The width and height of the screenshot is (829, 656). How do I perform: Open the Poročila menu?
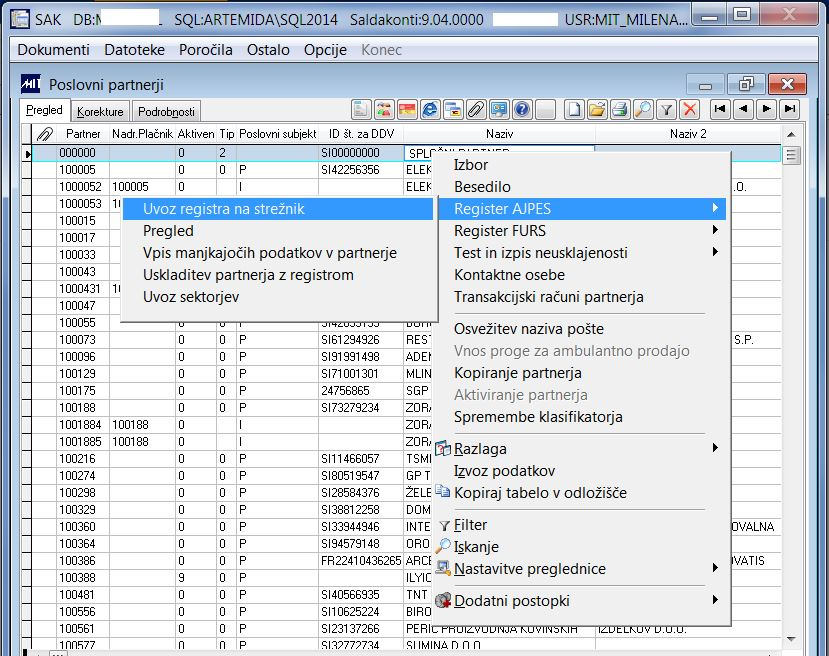(x=209, y=50)
